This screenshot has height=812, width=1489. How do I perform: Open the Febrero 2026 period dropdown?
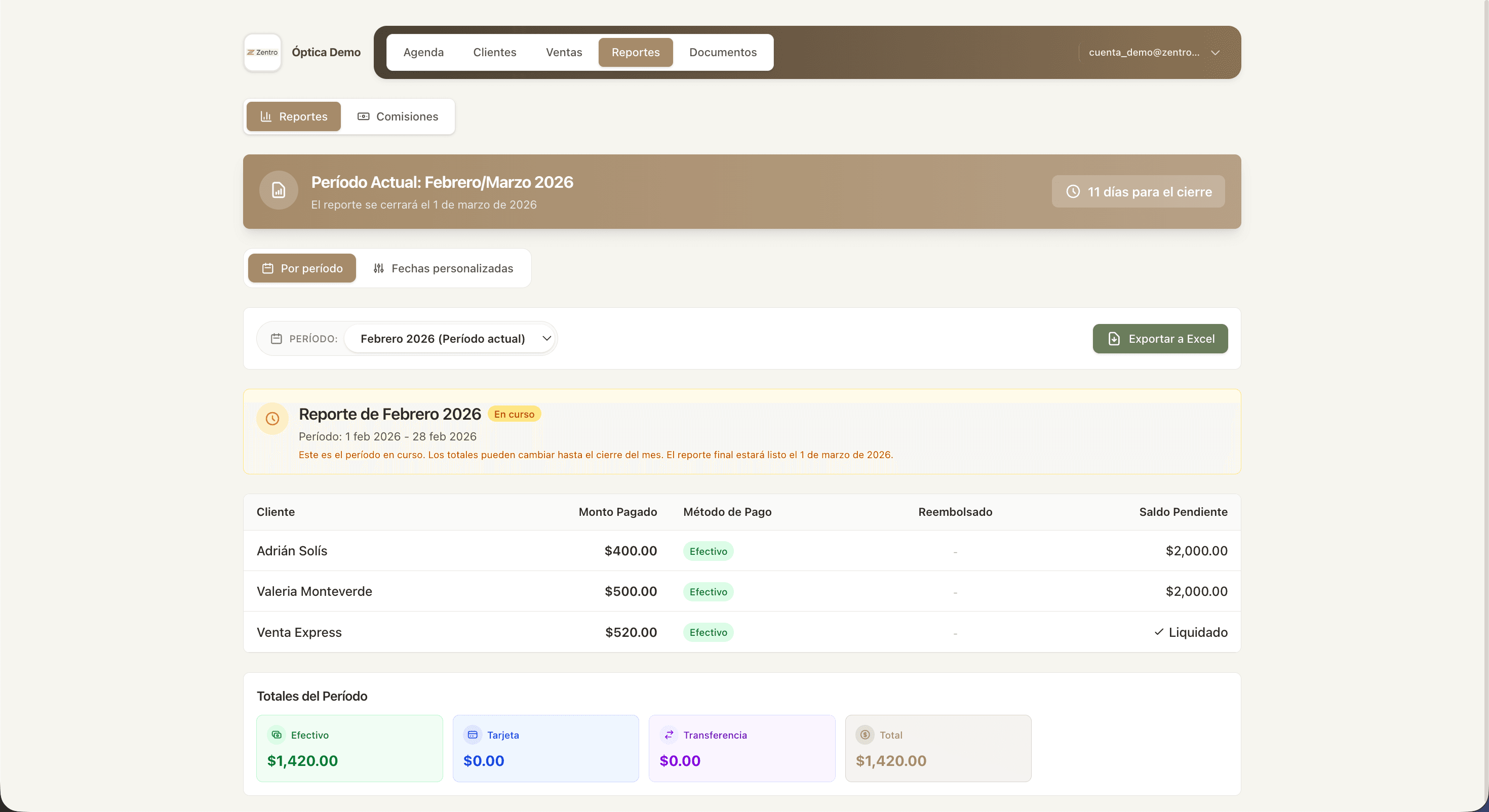click(x=450, y=339)
